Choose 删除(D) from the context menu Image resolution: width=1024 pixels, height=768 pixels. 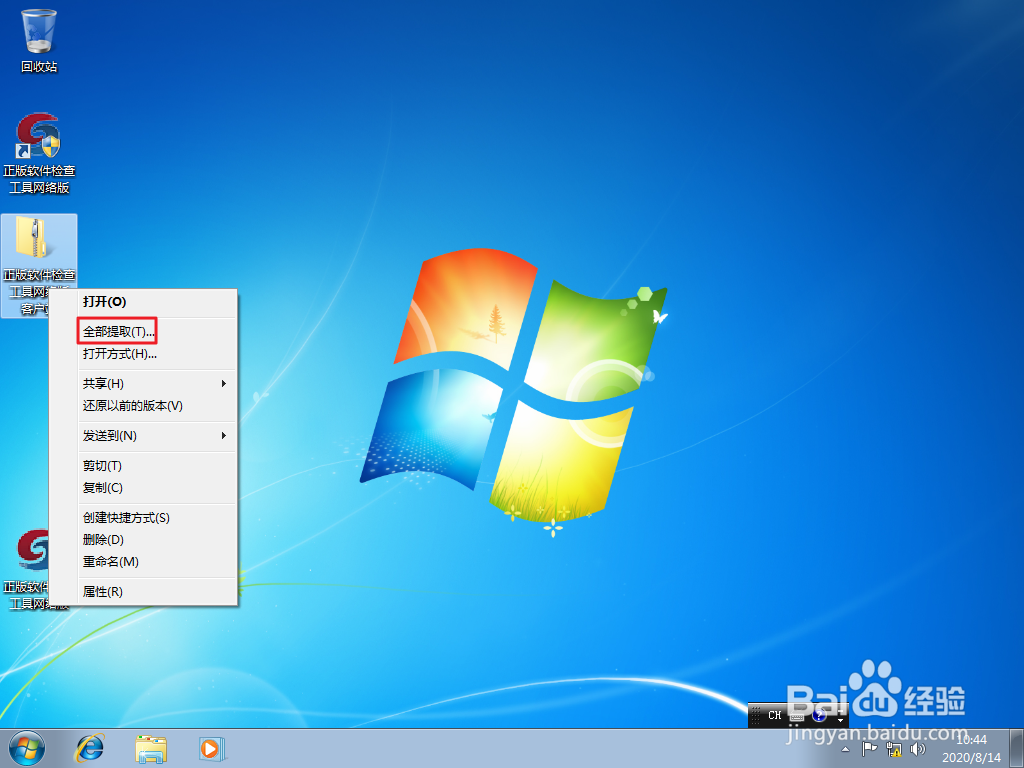tap(156, 539)
